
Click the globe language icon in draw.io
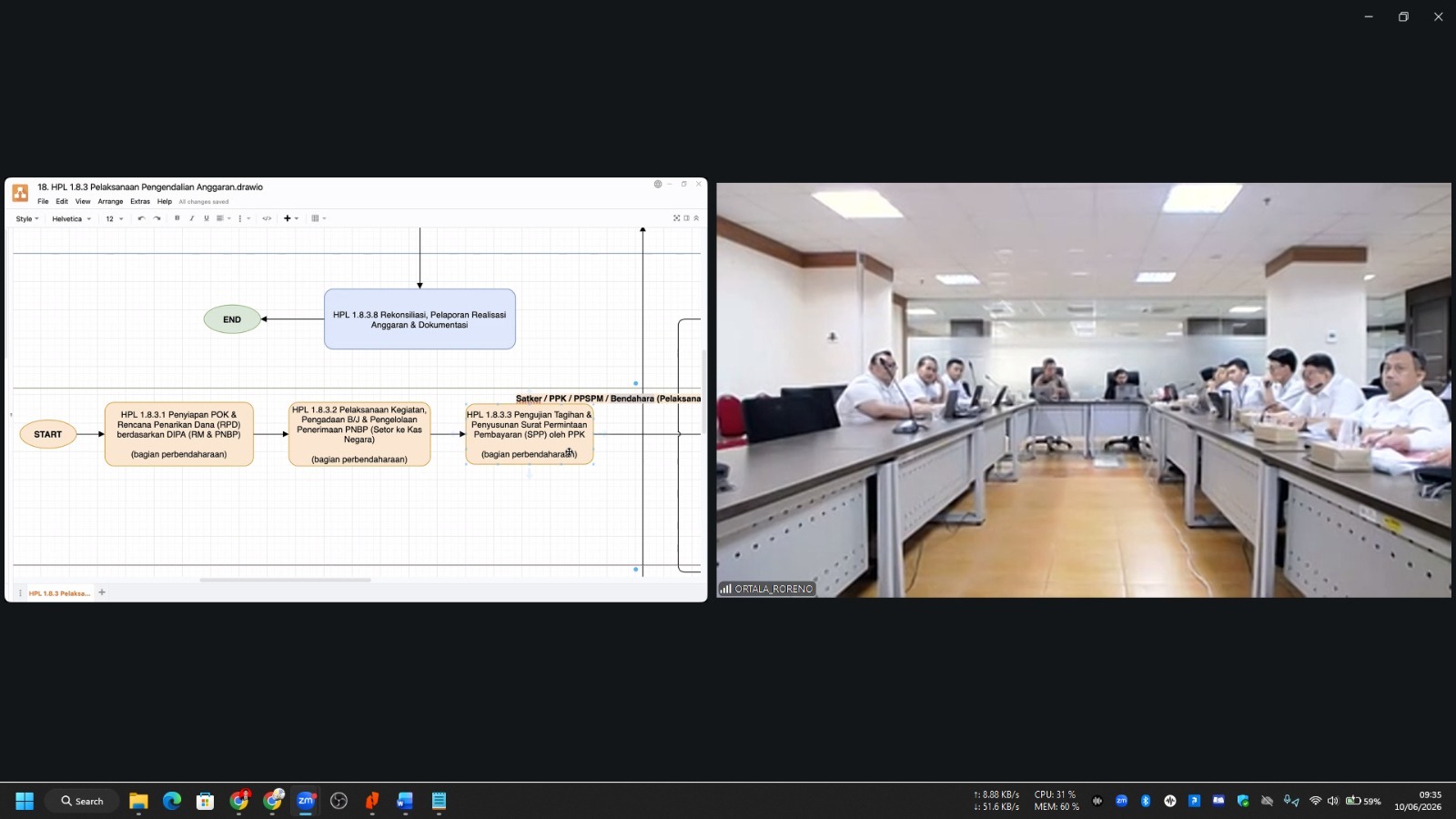tap(658, 184)
